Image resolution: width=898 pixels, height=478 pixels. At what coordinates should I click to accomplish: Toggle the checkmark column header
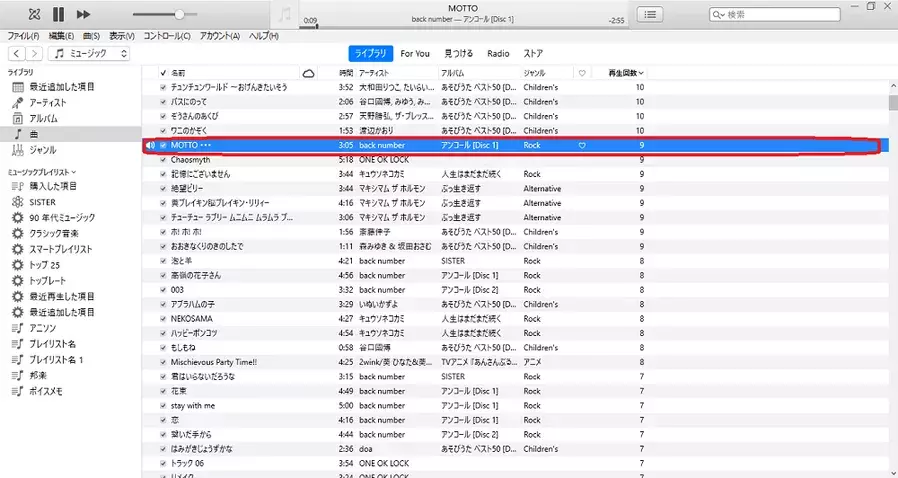(163, 73)
